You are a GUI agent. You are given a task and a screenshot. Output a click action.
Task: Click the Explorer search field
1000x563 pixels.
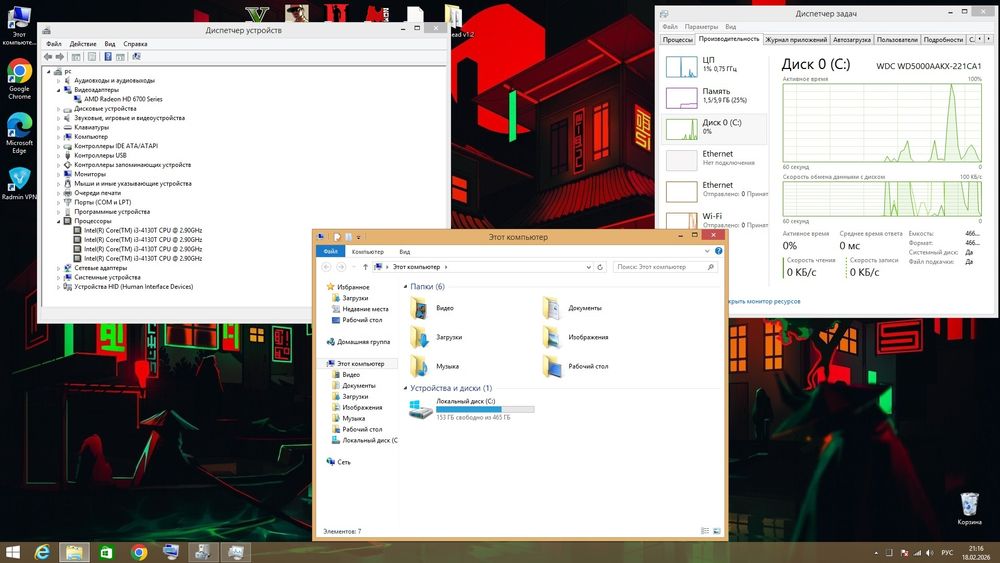pyautogui.click(x=660, y=267)
